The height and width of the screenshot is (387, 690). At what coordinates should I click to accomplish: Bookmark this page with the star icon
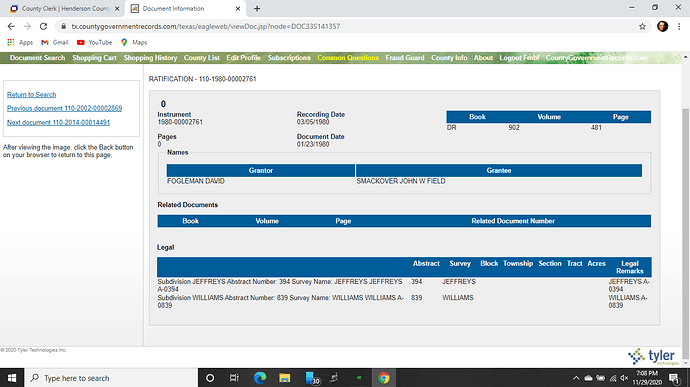coord(642,26)
